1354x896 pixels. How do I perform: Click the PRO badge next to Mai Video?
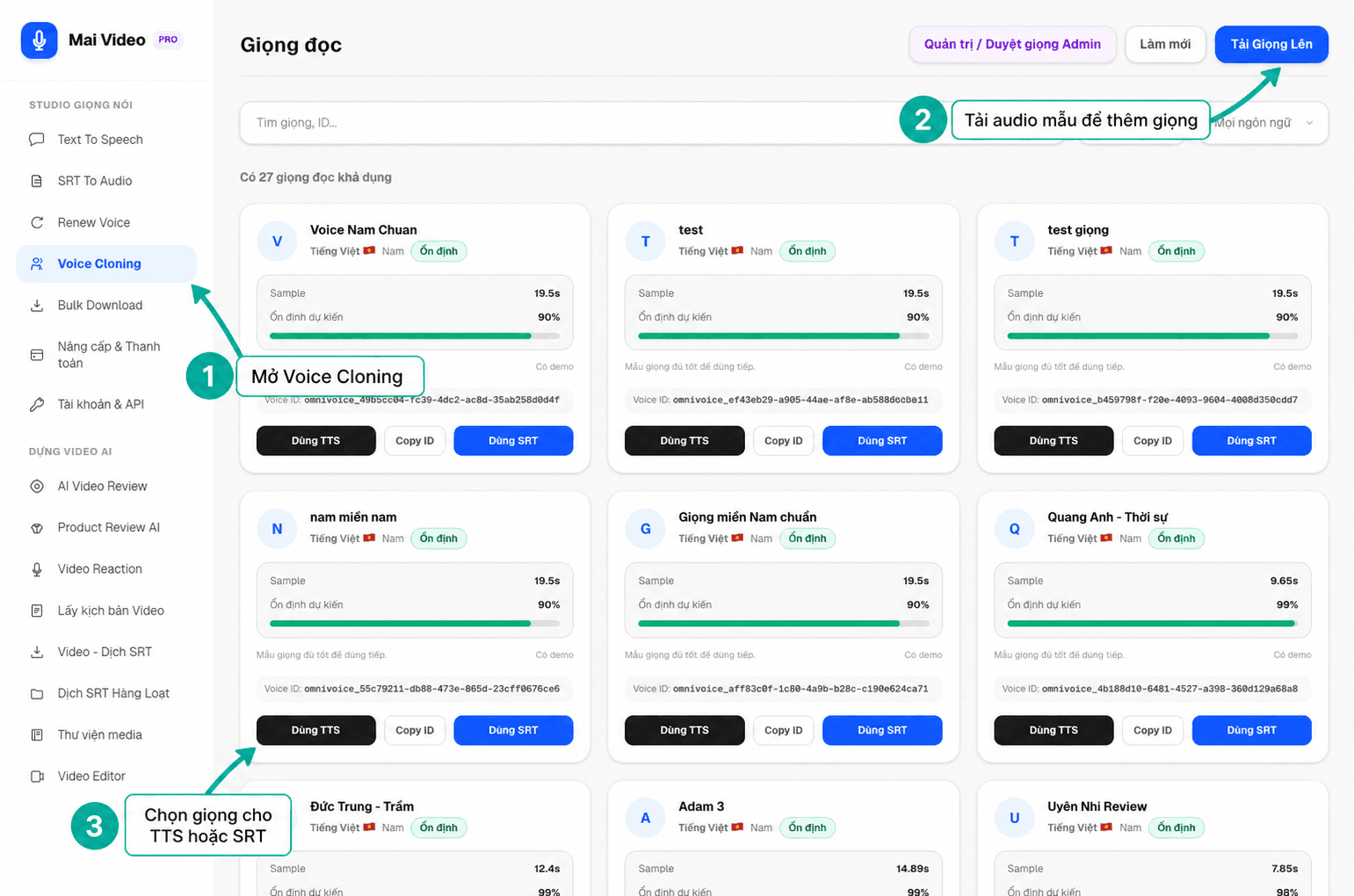(168, 40)
